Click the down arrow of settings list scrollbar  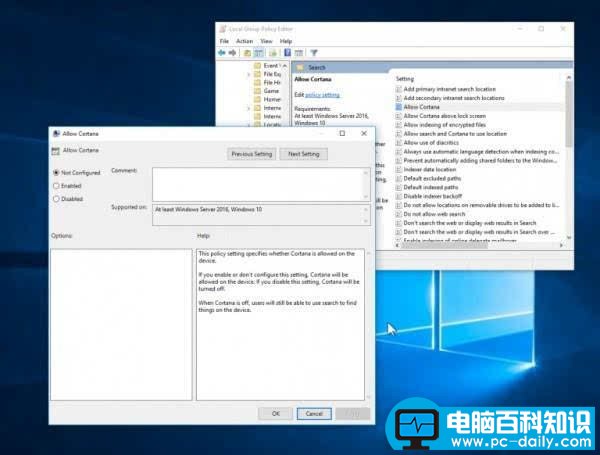point(569,237)
